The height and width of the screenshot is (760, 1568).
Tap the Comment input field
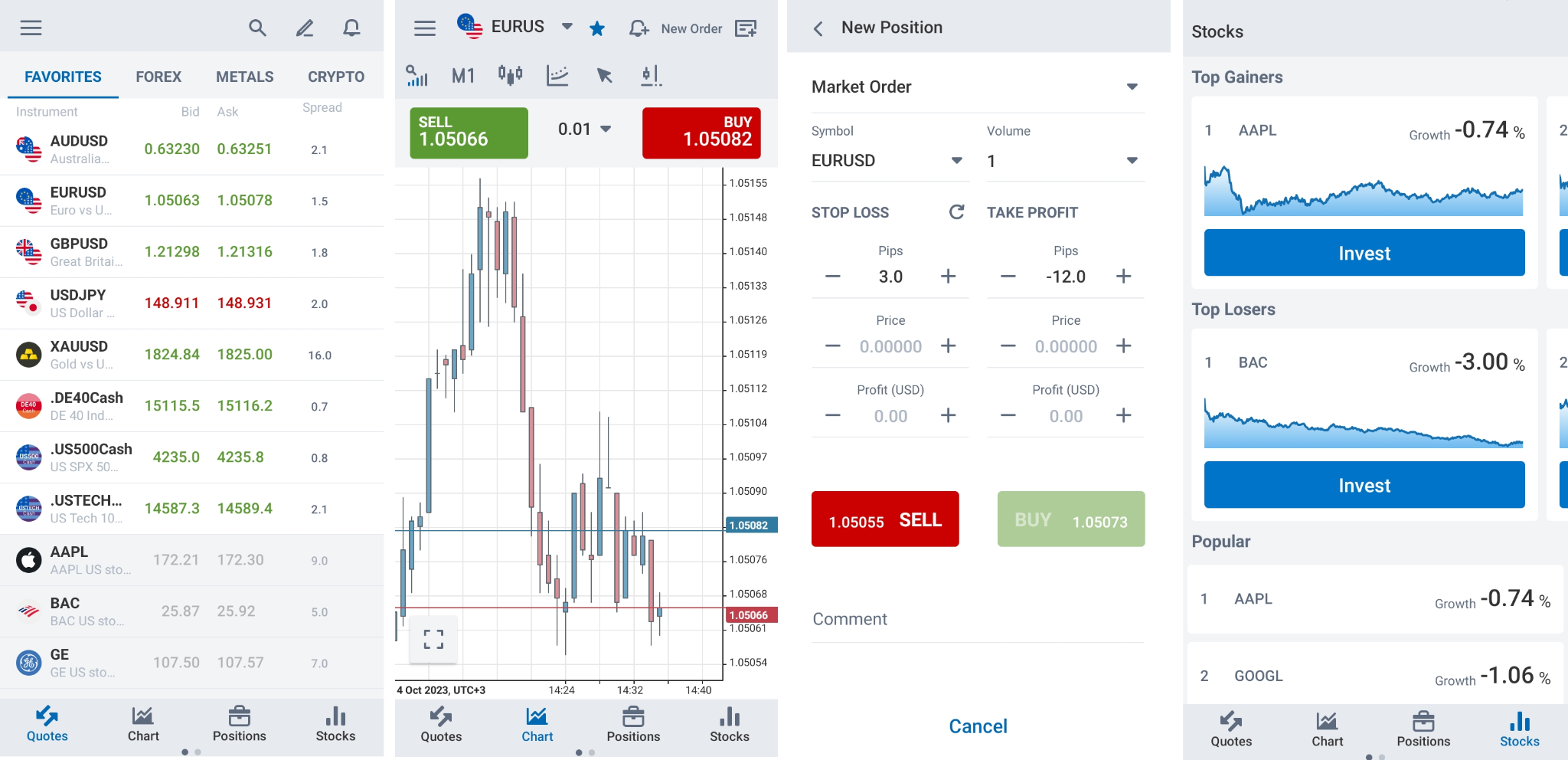977,618
